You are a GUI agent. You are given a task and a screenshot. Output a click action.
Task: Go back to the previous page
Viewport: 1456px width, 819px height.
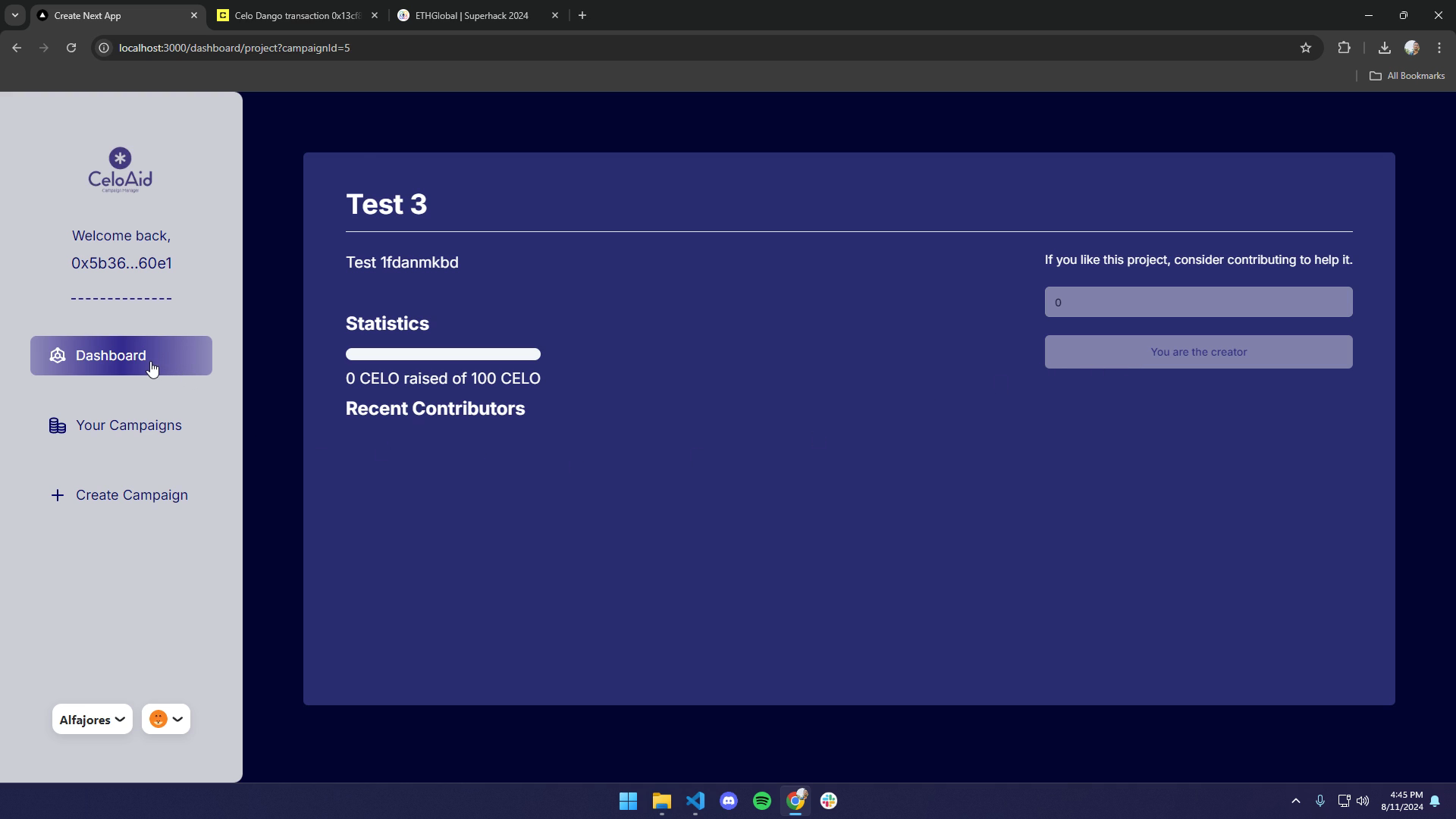[x=17, y=48]
